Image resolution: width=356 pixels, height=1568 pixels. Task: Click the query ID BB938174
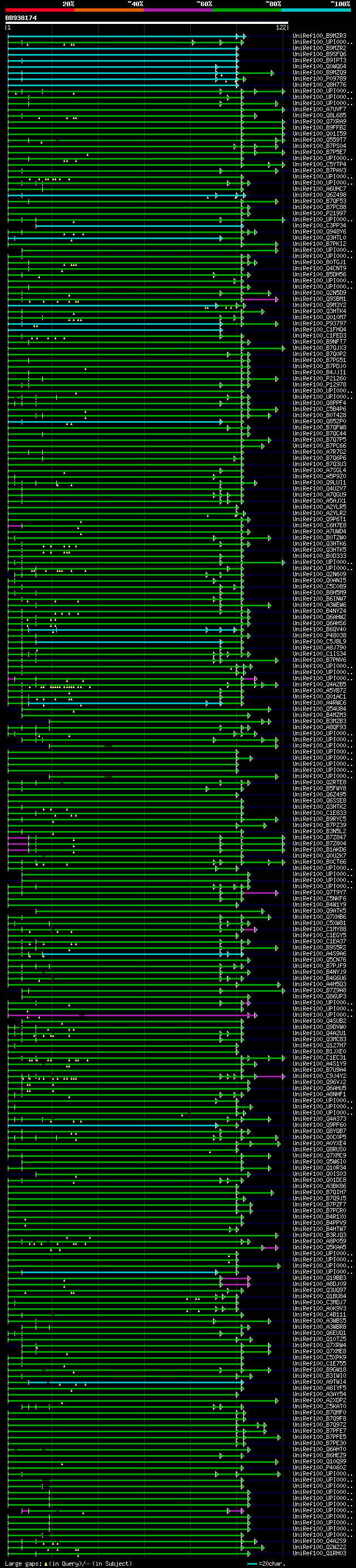[21, 18]
